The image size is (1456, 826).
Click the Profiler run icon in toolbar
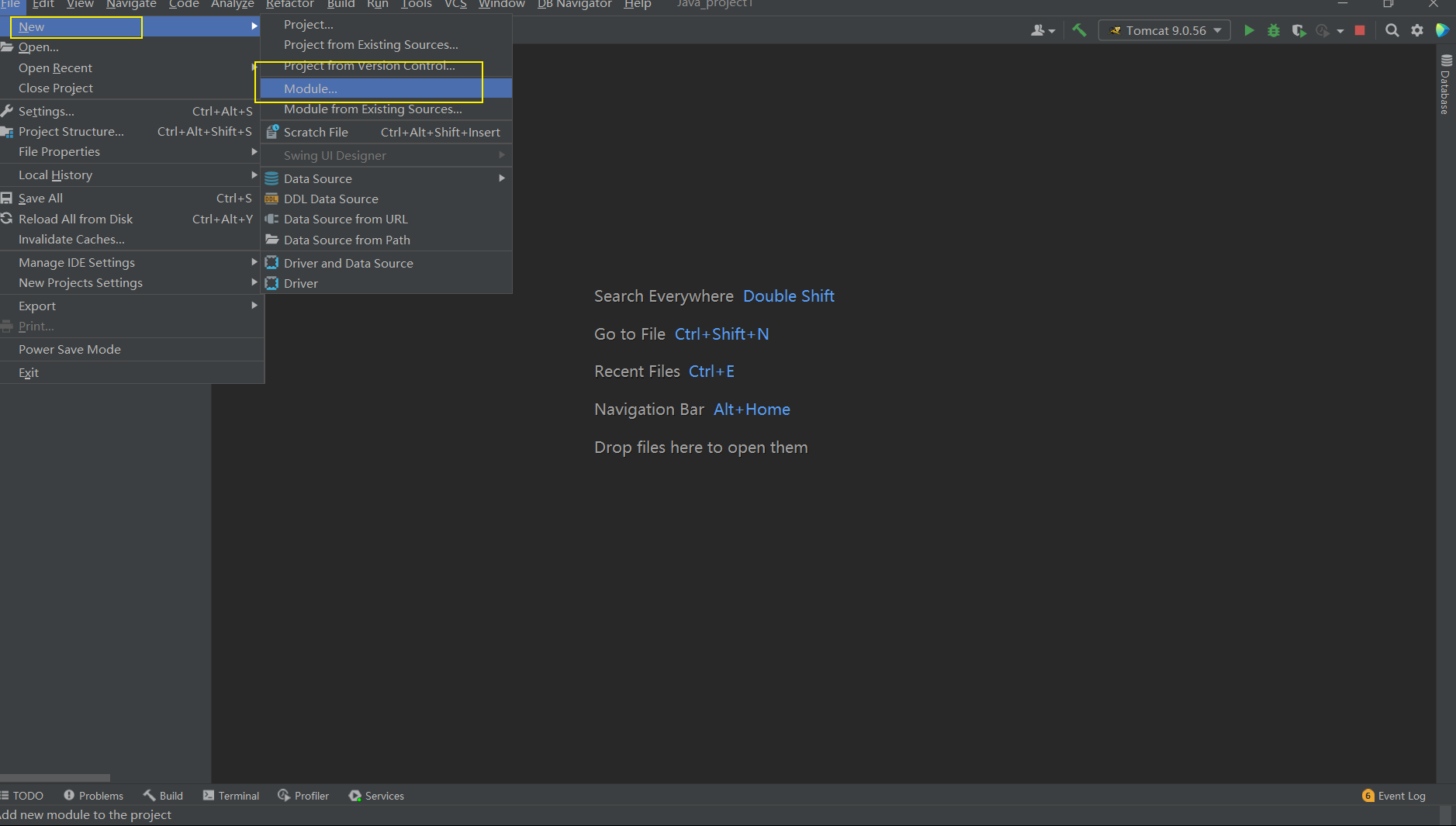click(x=1323, y=30)
